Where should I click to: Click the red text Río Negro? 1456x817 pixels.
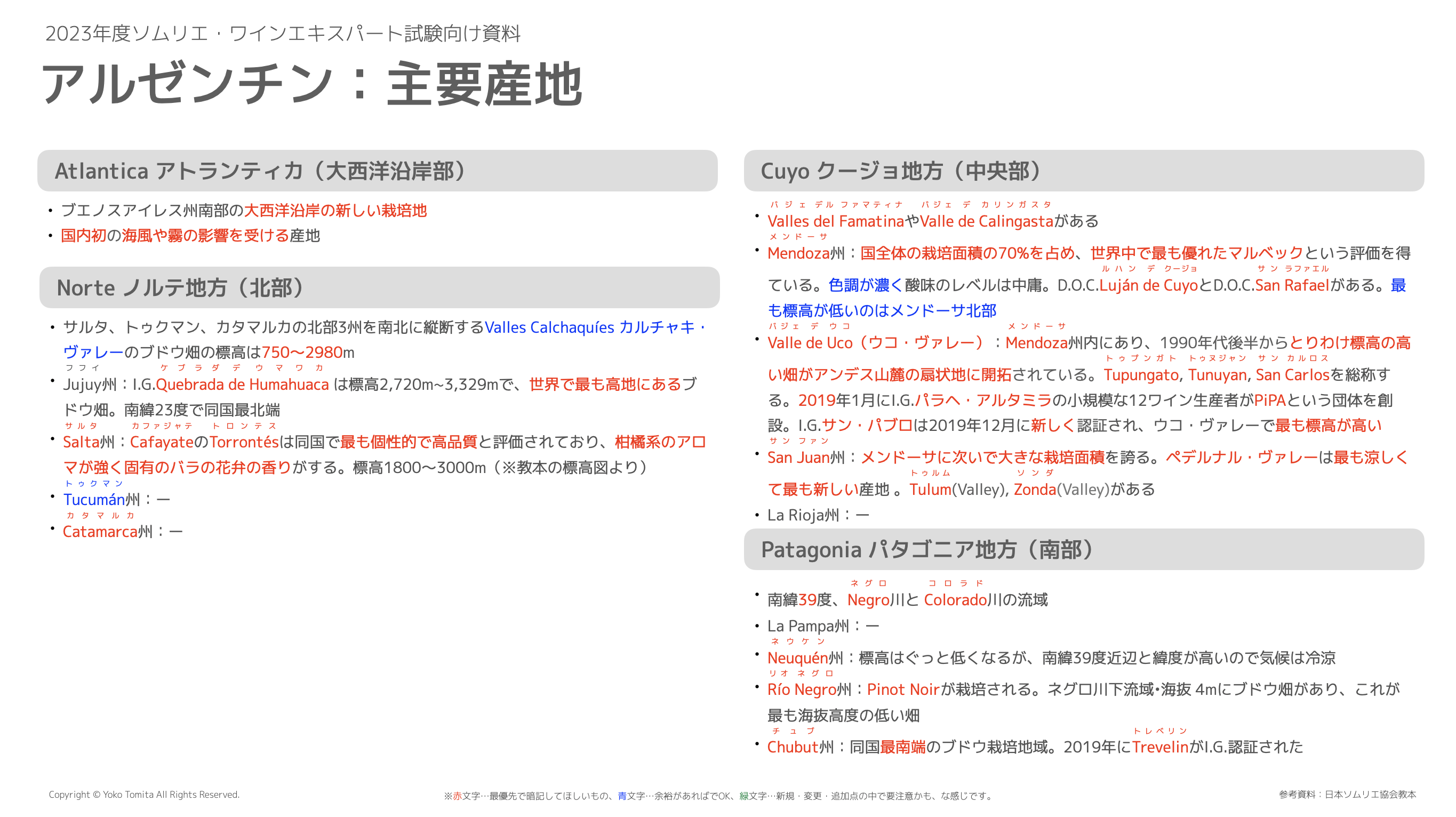click(x=802, y=690)
